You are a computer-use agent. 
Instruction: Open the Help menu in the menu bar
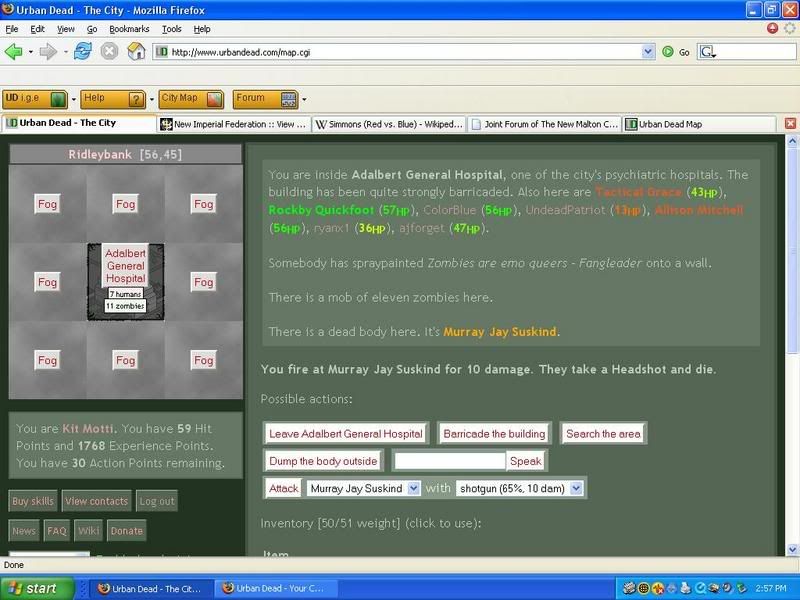(202, 29)
